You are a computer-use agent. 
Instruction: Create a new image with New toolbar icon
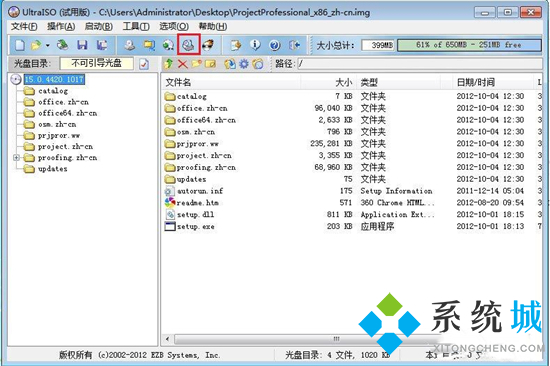pyautogui.click(x=20, y=45)
